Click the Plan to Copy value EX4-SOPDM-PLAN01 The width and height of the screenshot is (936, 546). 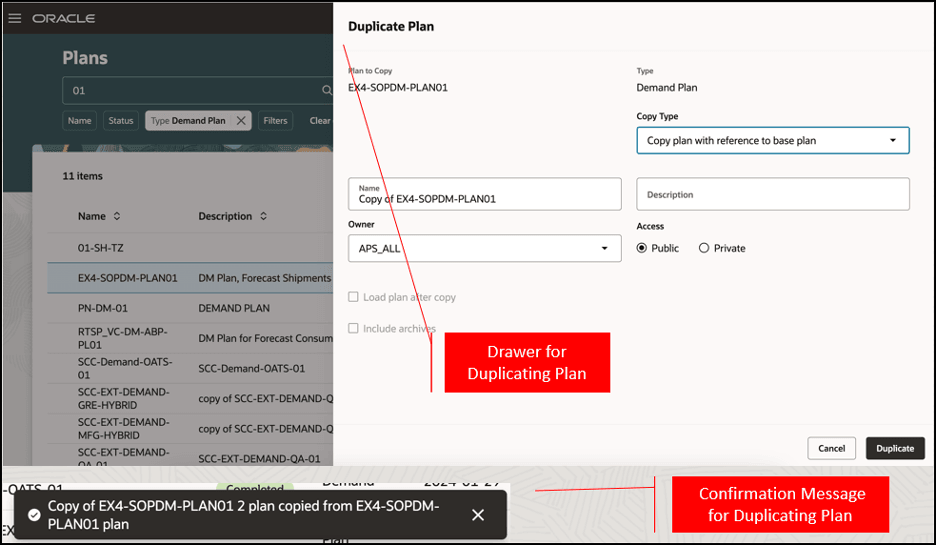(398, 88)
